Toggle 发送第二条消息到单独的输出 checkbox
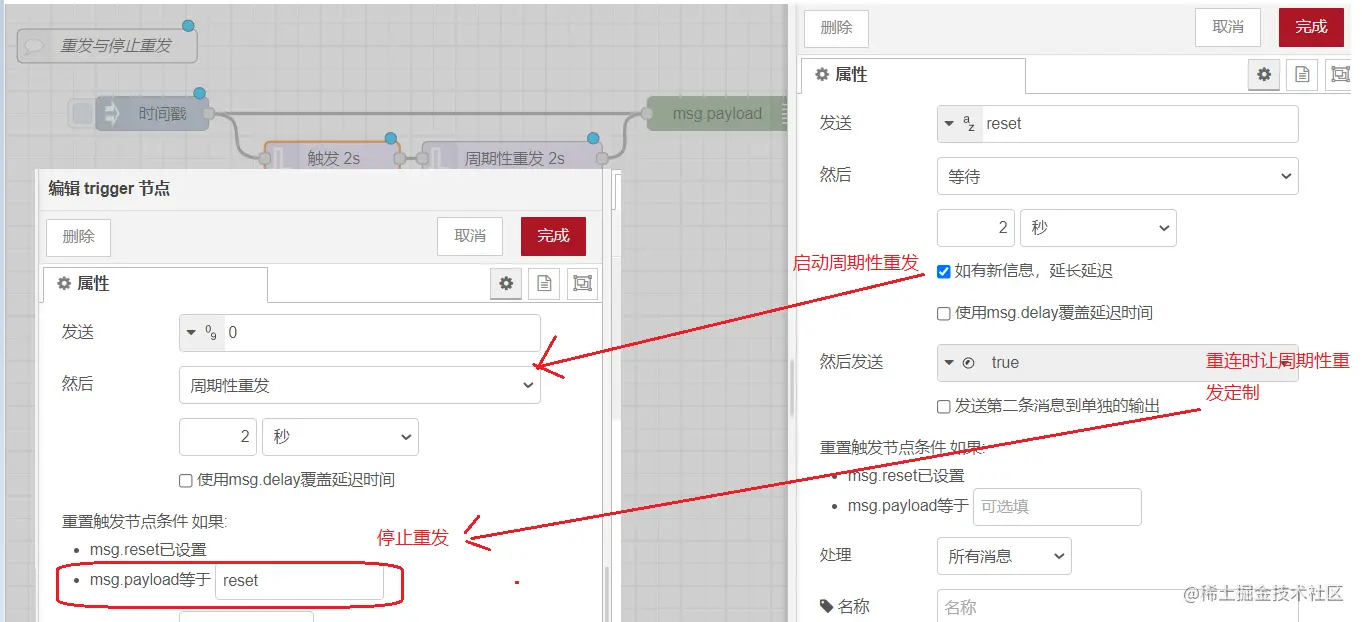Screen dimensions: 1362x622 click(943, 406)
